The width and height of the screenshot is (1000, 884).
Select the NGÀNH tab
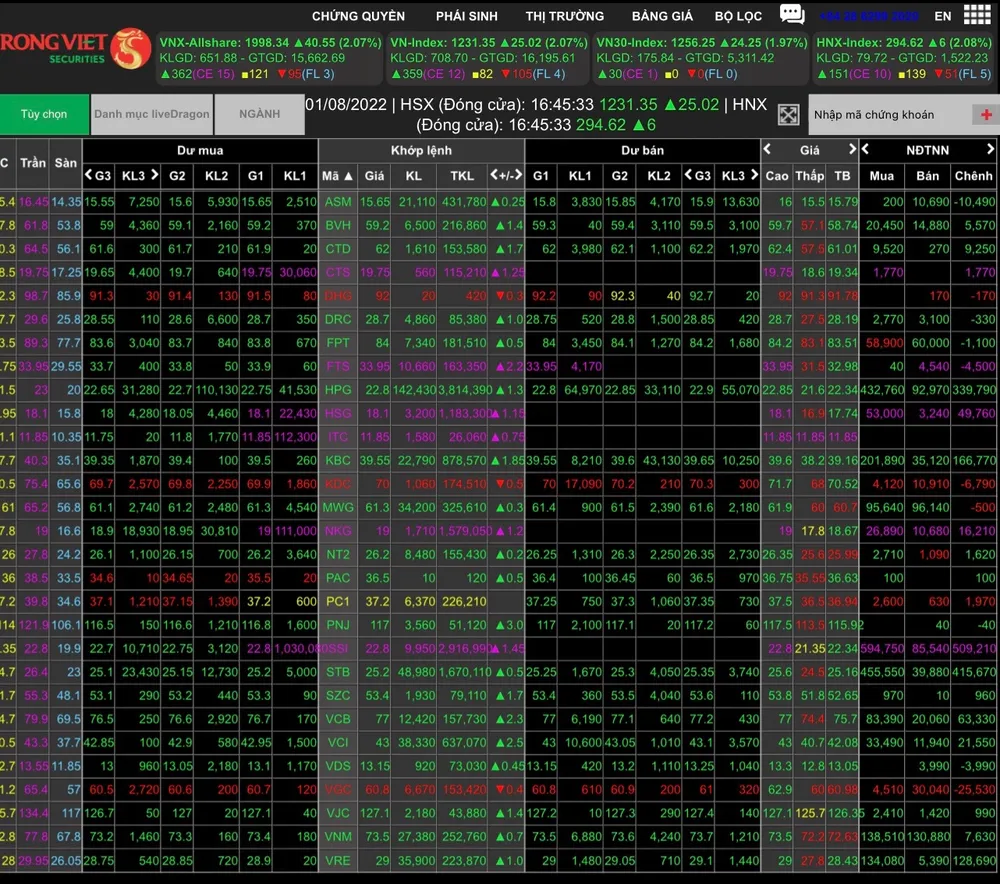point(259,114)
